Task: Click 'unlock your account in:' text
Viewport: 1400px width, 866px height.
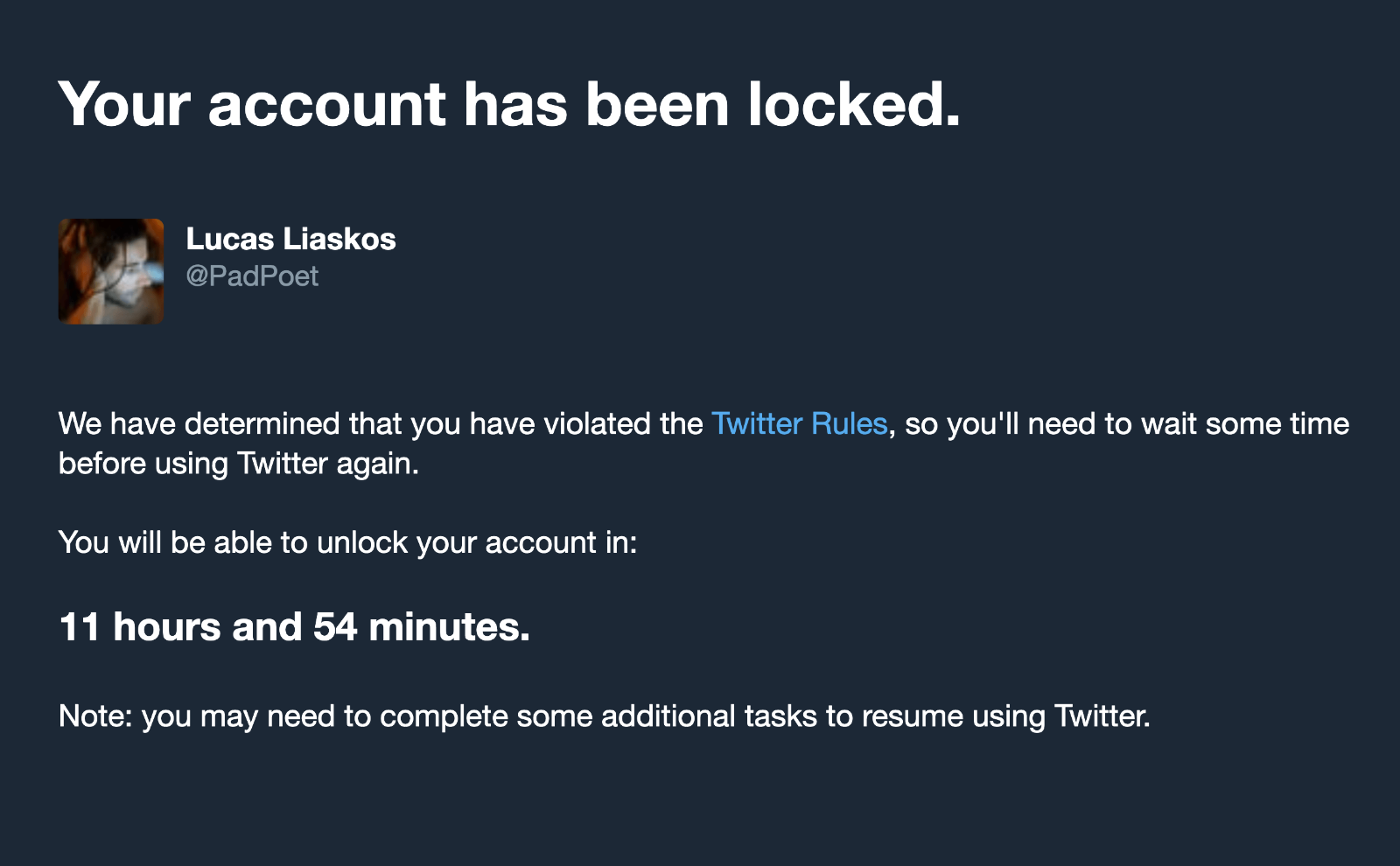Action: point(477,542)
